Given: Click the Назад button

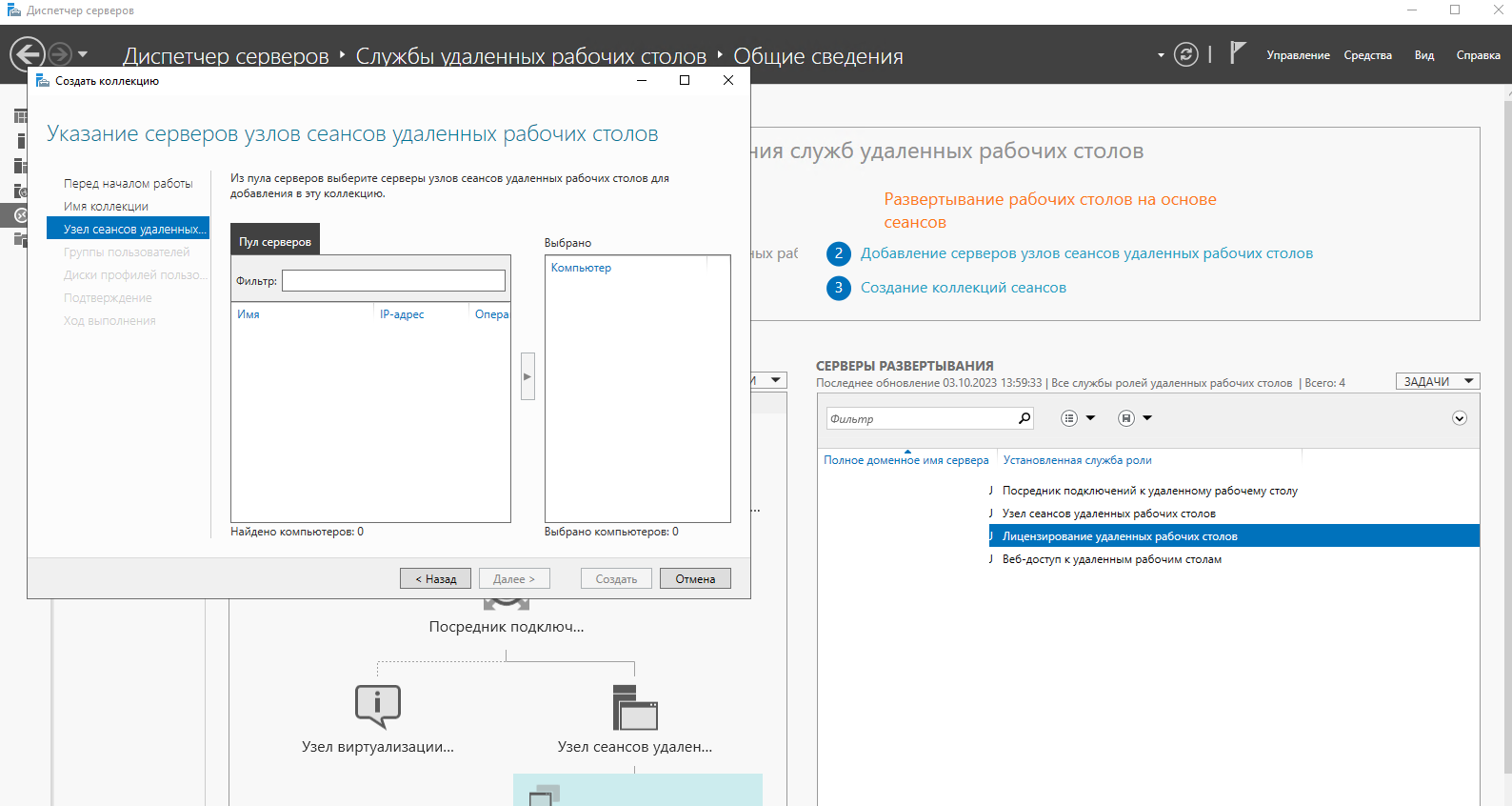Looking at the screenshot, I should tap(435, 578).
